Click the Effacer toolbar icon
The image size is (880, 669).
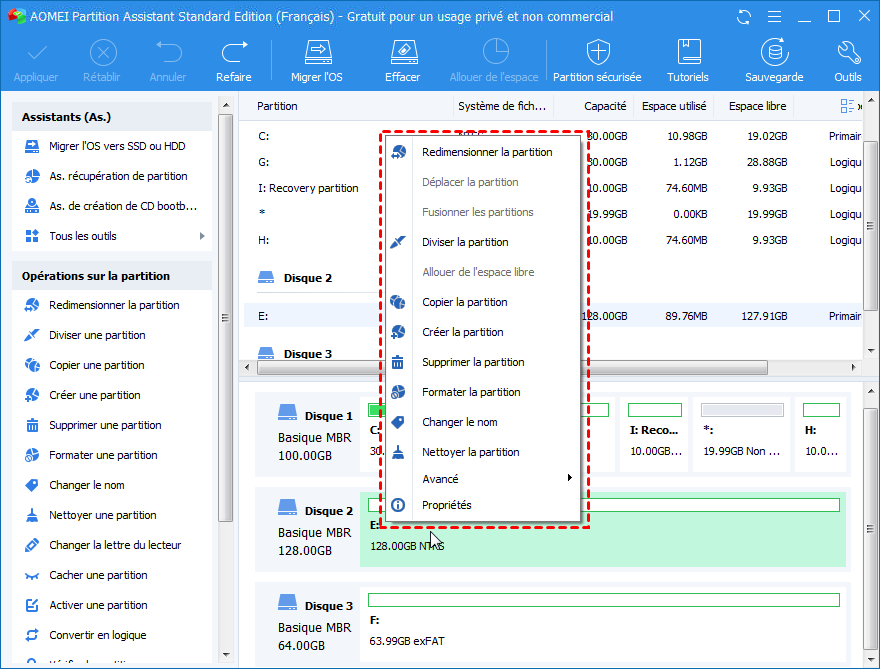click(402, 61)
